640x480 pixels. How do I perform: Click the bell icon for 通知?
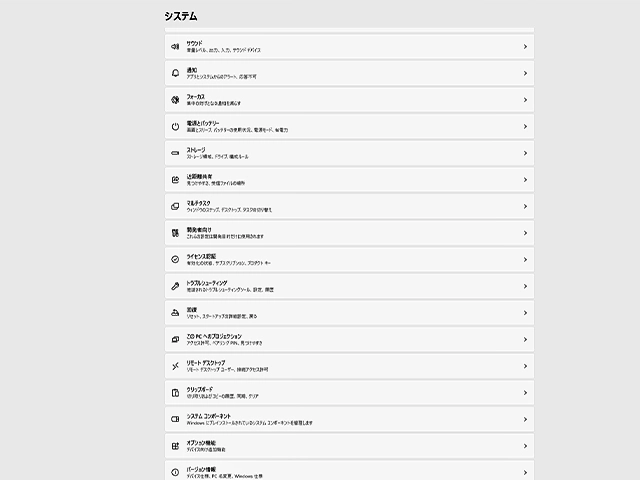coord(175,73)
